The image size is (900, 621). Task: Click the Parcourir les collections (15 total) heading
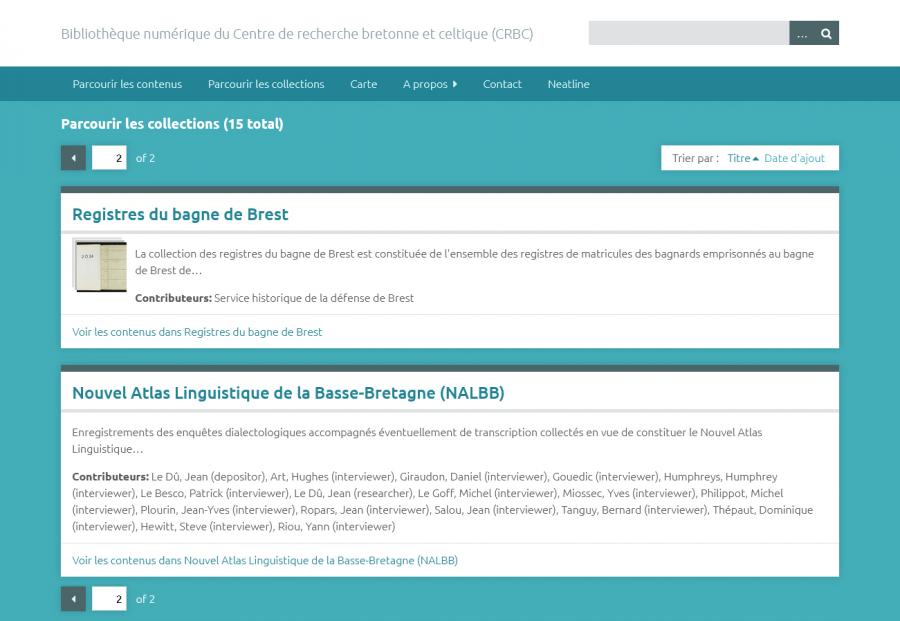172,123
